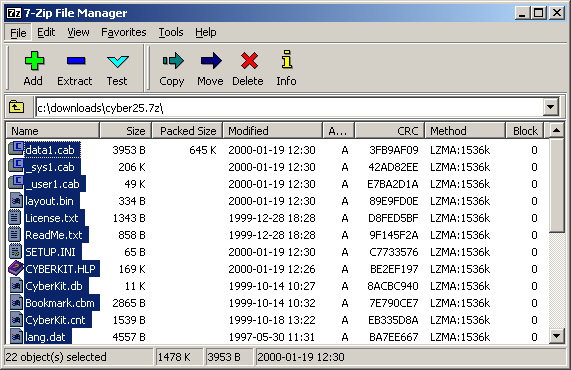Click the License.txt document icon
The height and width of the screenshot is (370, 571).
14,218
